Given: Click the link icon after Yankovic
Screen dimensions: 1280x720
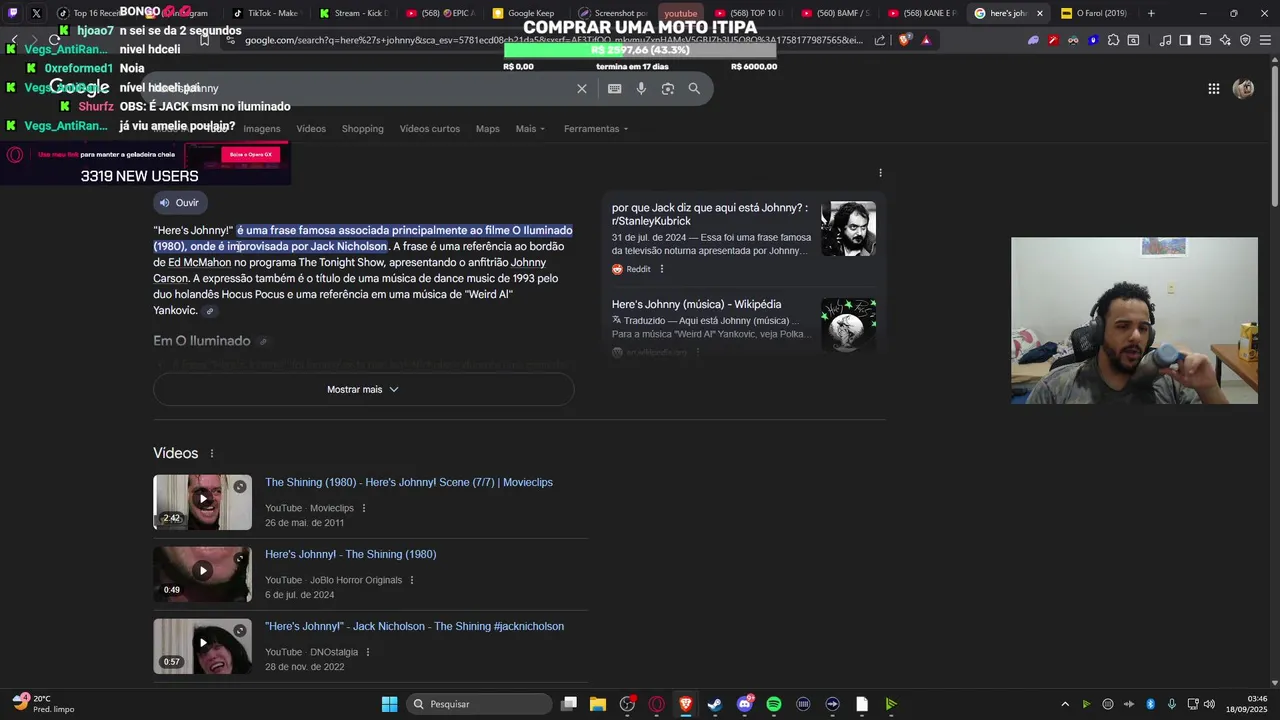Looking at the screenshot, I should pos(210,311).
